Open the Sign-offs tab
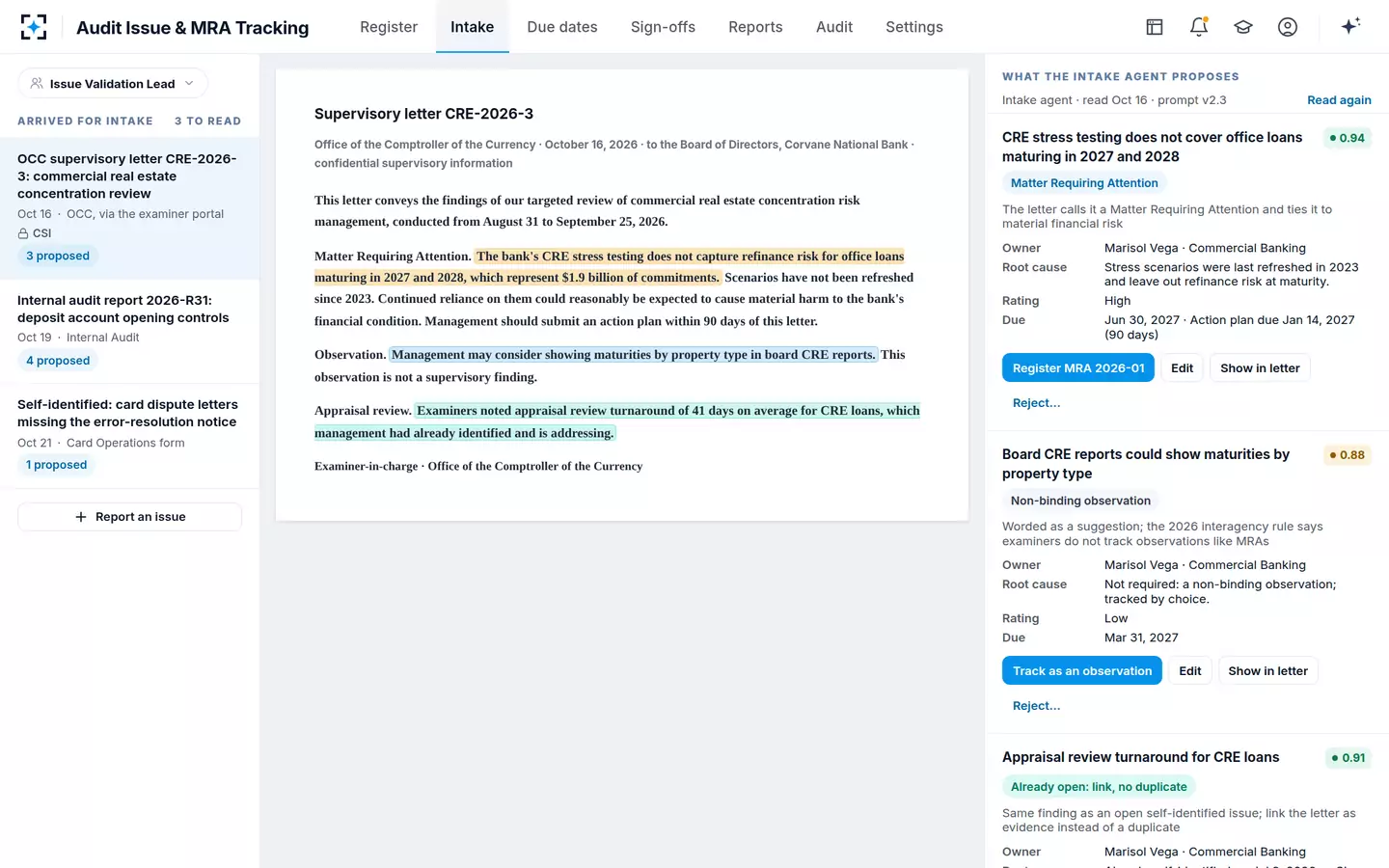Screen dimensions: 1389x868 point(663,27)
